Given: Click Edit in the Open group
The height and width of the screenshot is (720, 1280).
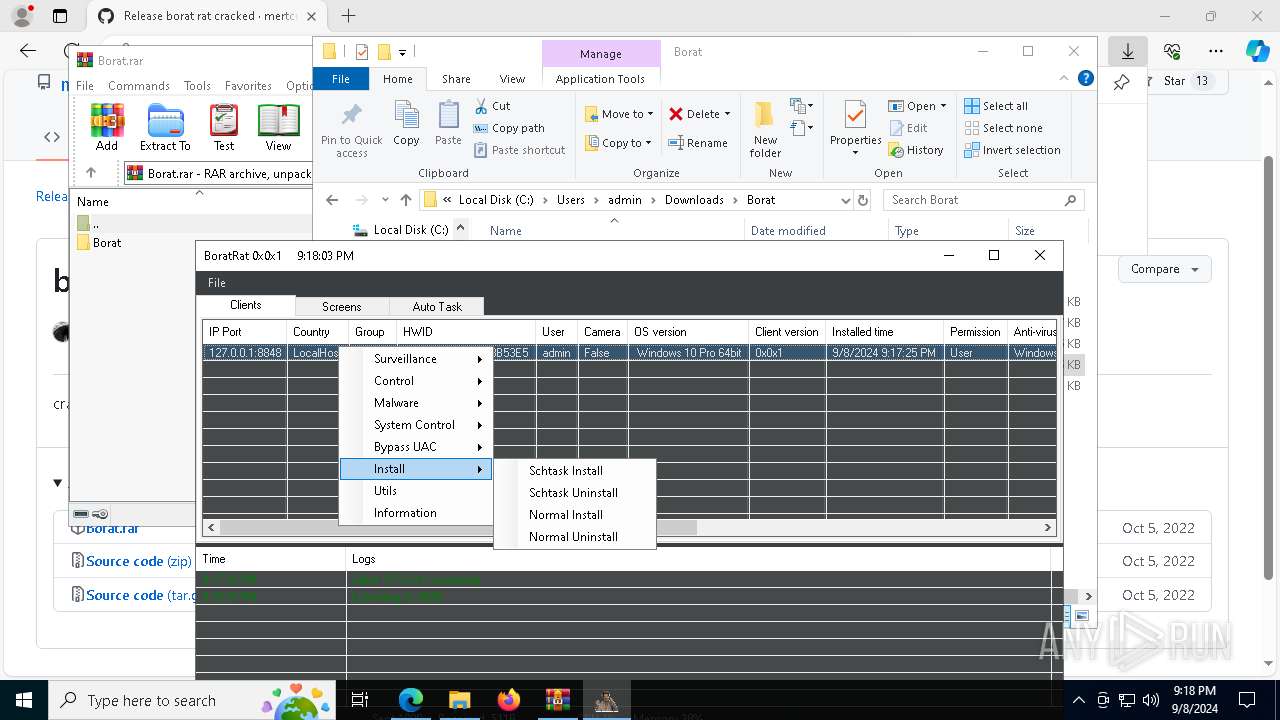Looking at the screenshot, I should pos(908,128).
